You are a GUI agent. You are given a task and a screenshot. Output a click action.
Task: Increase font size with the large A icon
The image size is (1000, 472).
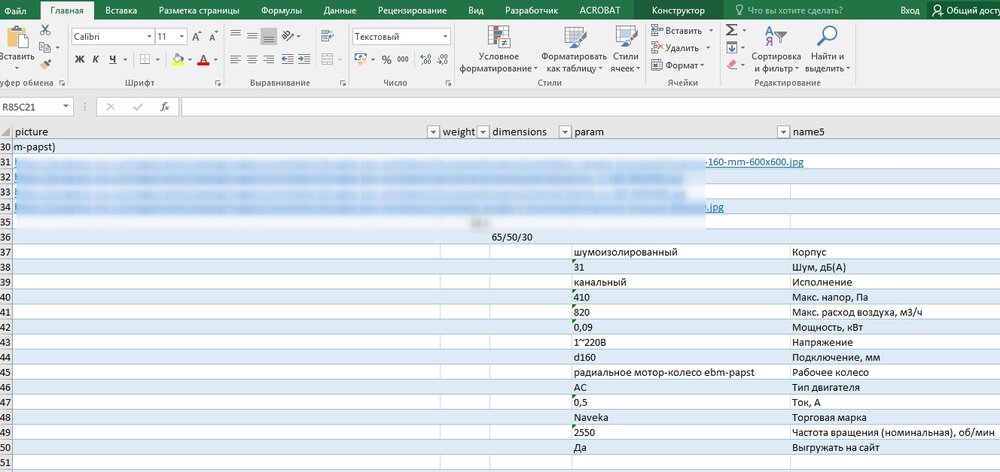[x=196, y=37]
